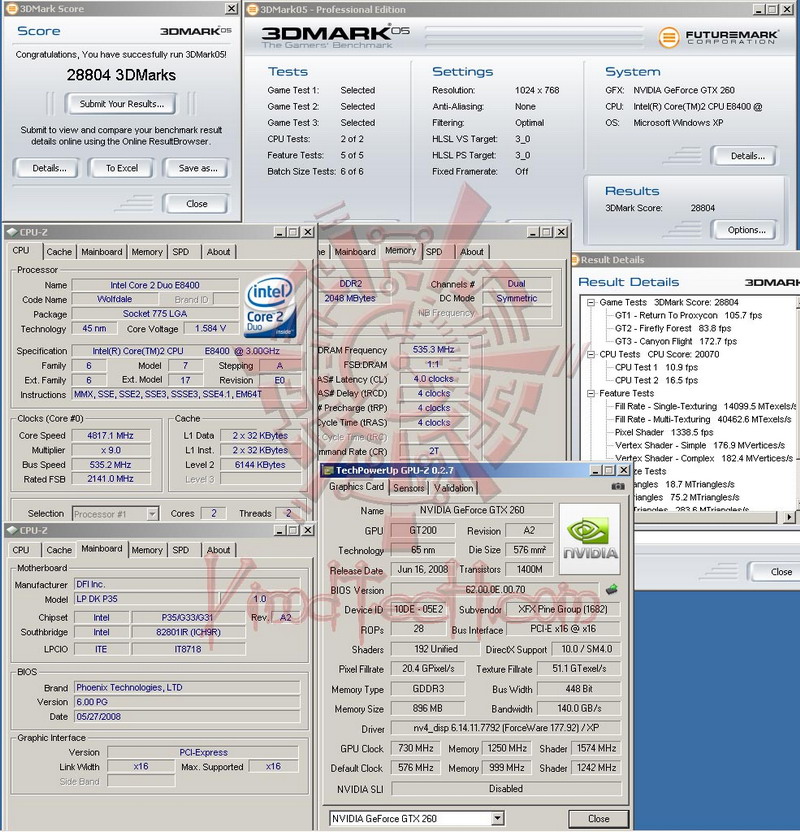800x832 pixels.
Task: Select Vertex Shader - Simple row
Action: [x=700, y=445]
